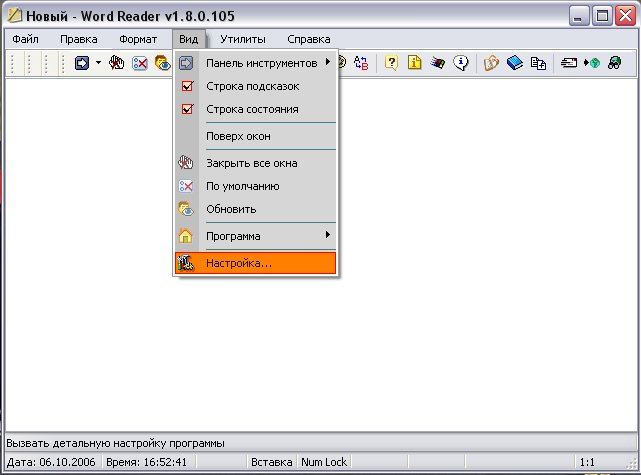
Task: Click the hint line 'Вызвать детальную настройку программы'
Action: [x=115, y=443]
